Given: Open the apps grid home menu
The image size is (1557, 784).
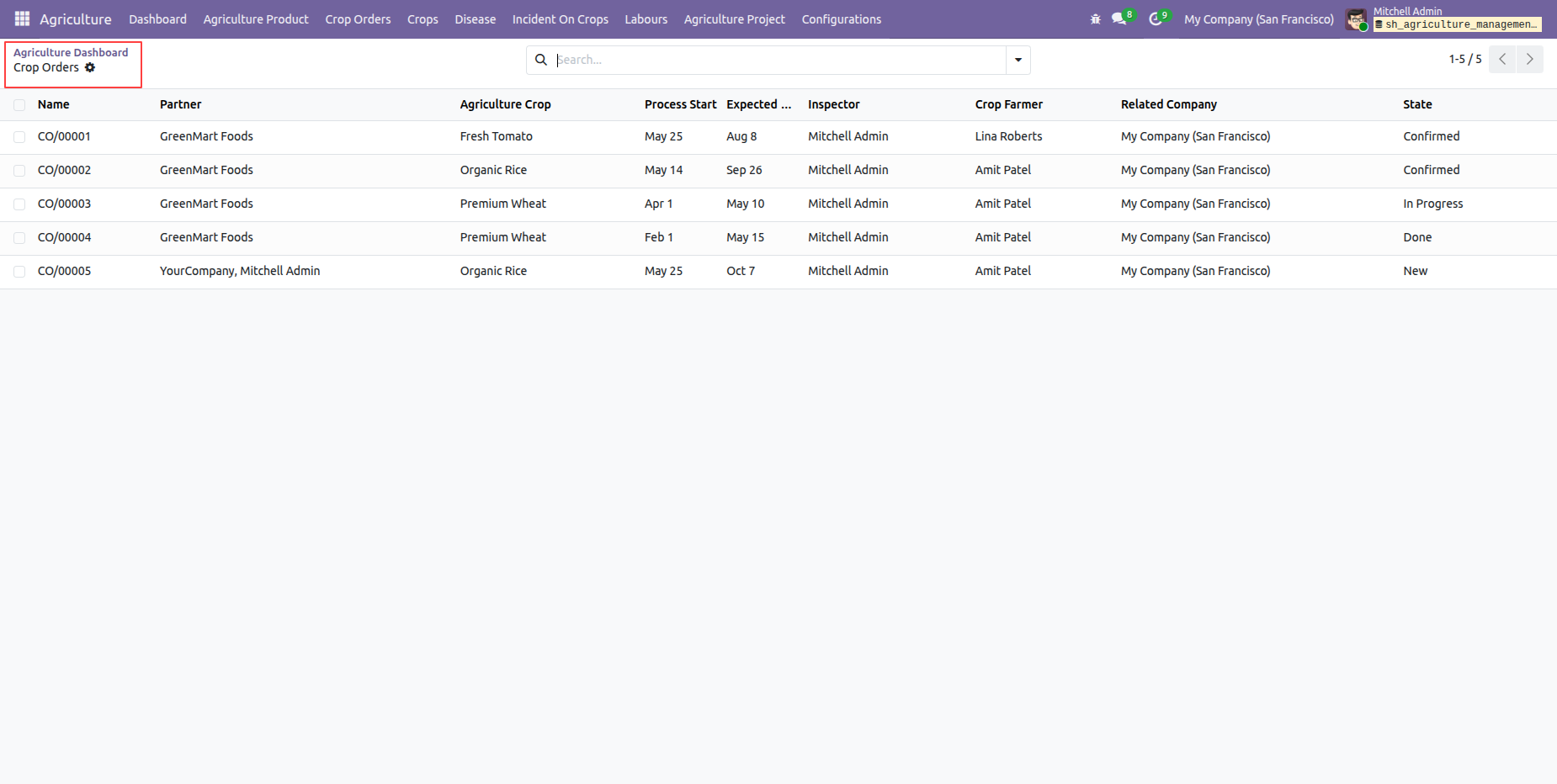Looking at the screenshot, I should click(x=22, y=19).
